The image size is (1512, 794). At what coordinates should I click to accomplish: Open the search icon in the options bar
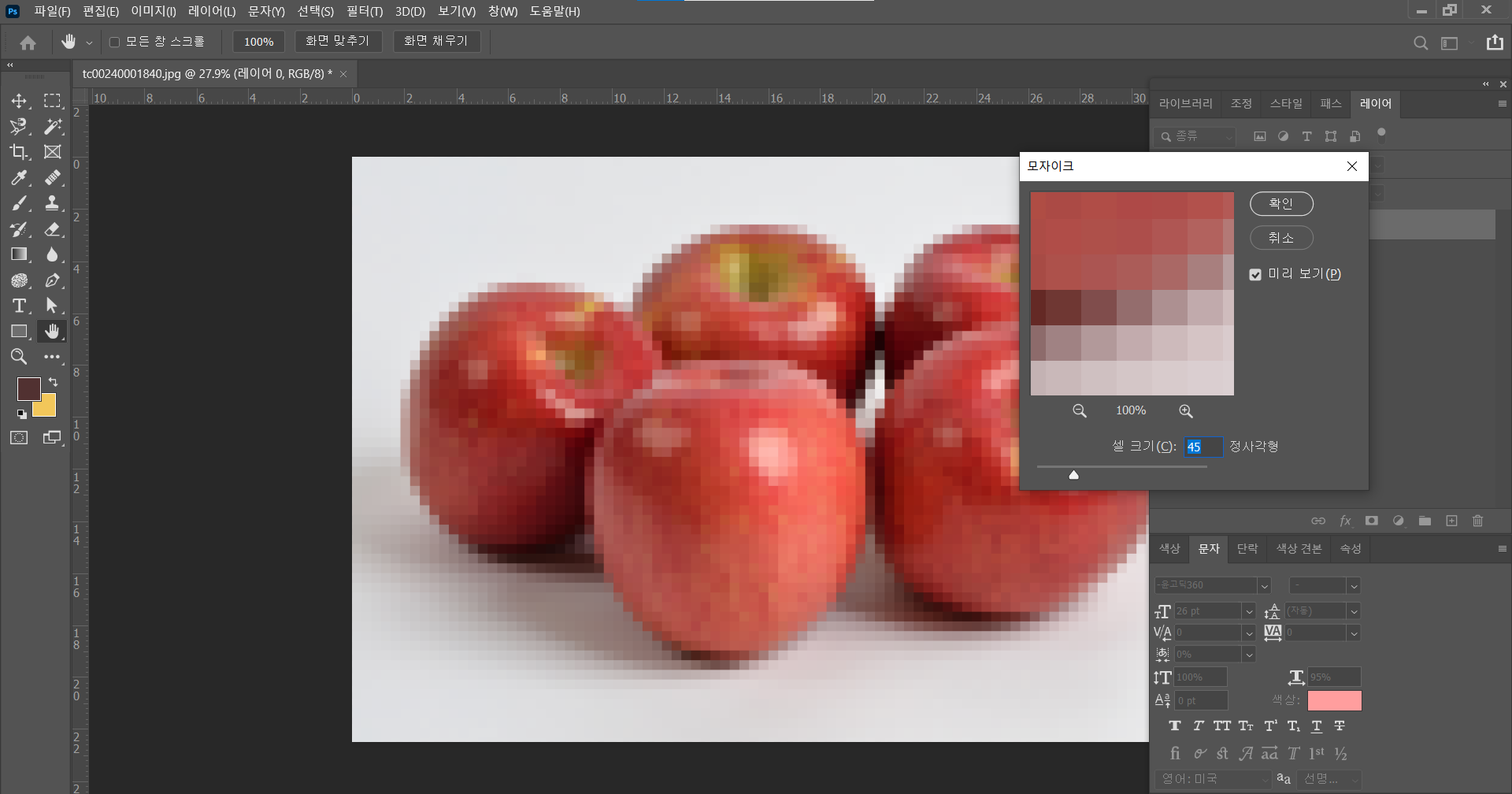[1421, 43]
